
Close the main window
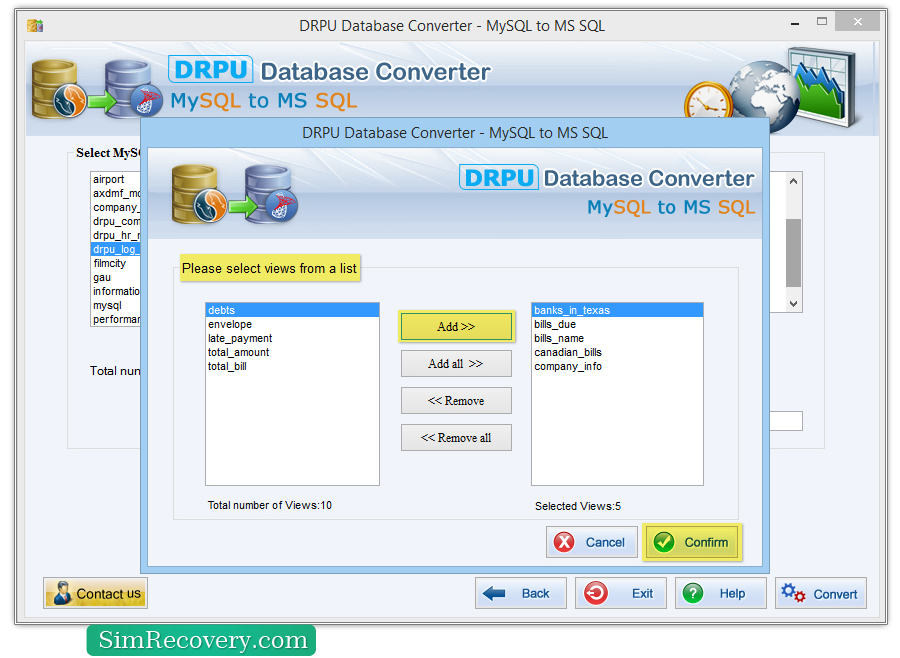point(858,21)
